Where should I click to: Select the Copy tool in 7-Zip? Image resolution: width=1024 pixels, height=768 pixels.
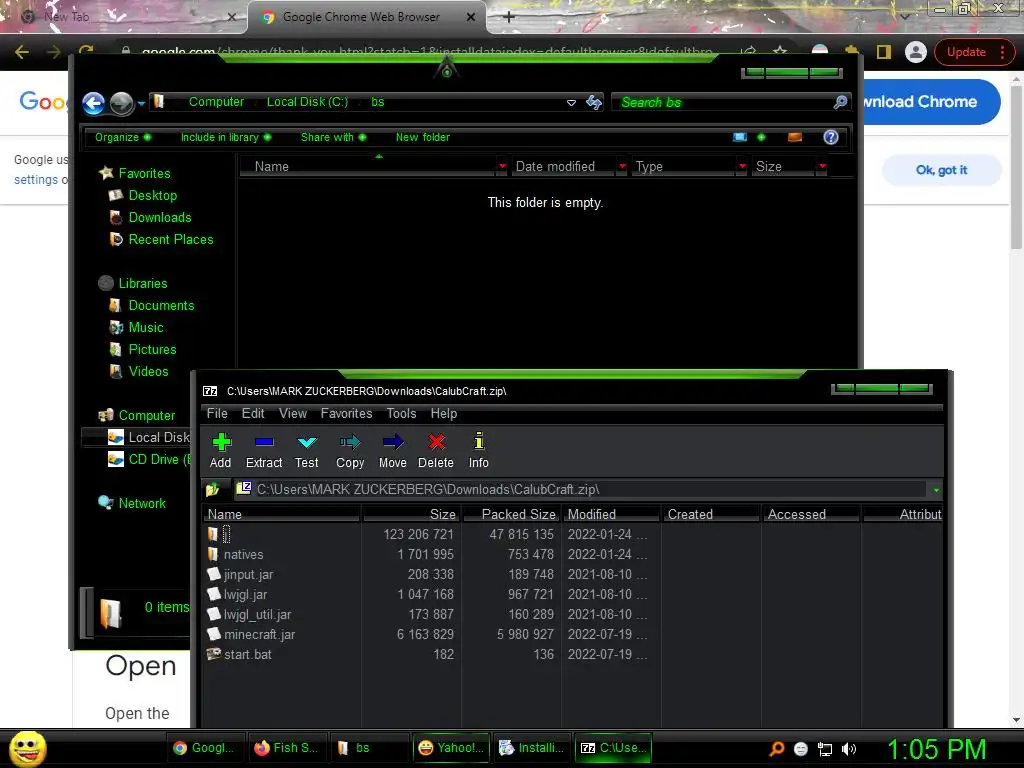350,451
